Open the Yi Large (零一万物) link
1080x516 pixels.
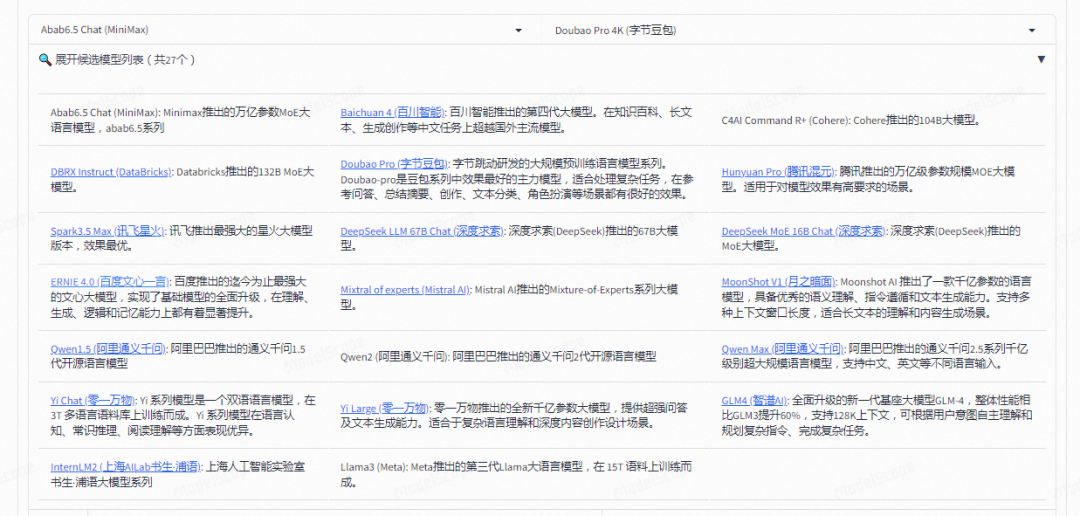coord(385,409)
